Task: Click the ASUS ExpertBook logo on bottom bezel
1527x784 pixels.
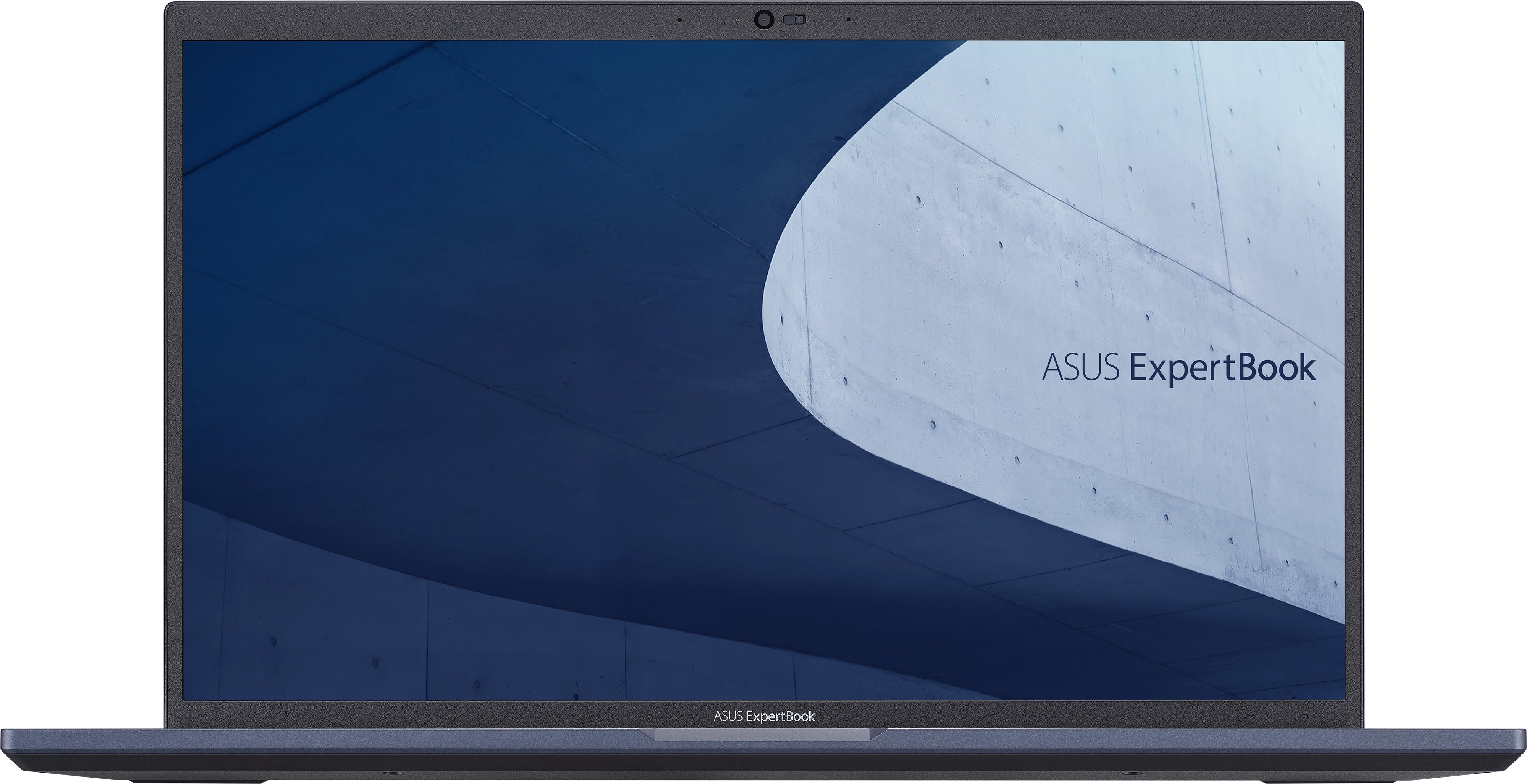Action: click(x=764, y=716)
